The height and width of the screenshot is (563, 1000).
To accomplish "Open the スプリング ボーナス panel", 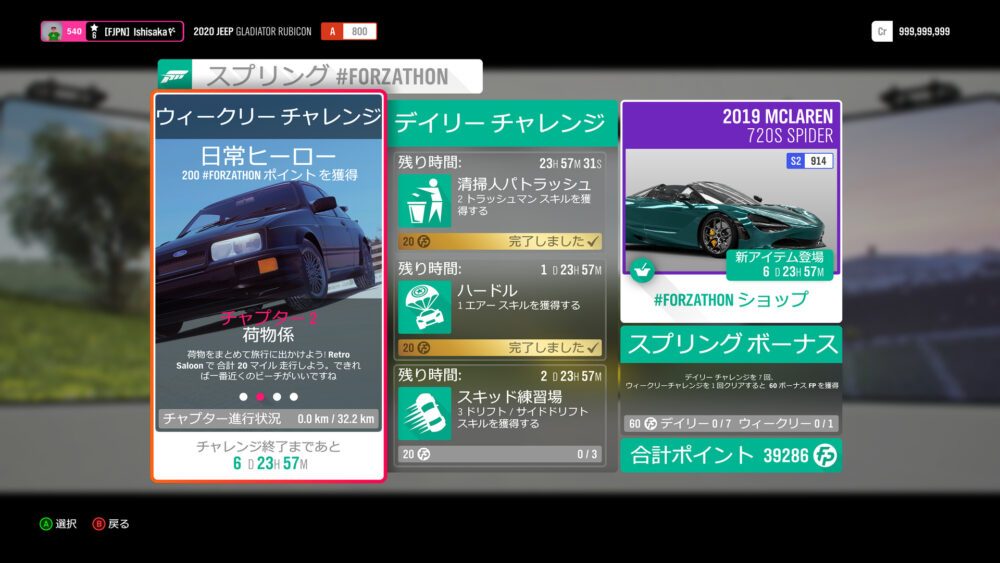I will click(731, 345).
